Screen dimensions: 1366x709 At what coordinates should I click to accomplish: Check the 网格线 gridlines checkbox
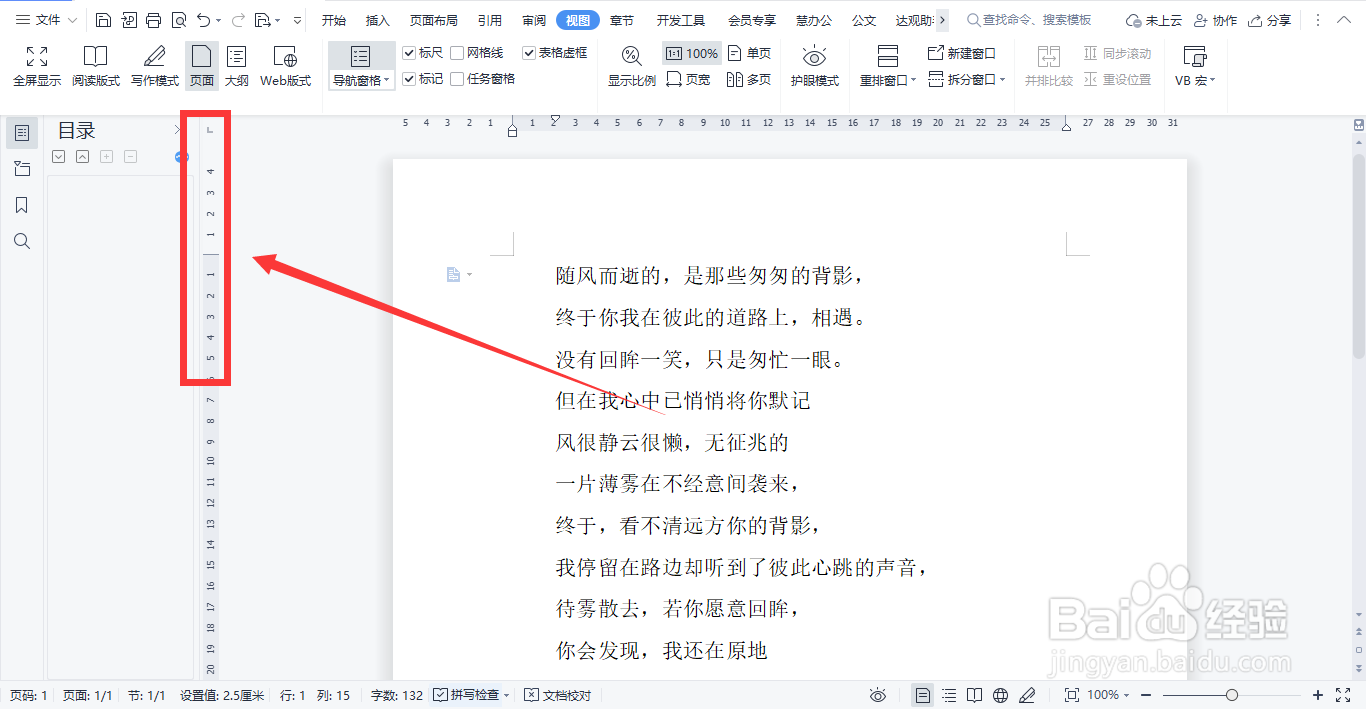[x=457, y=53]
